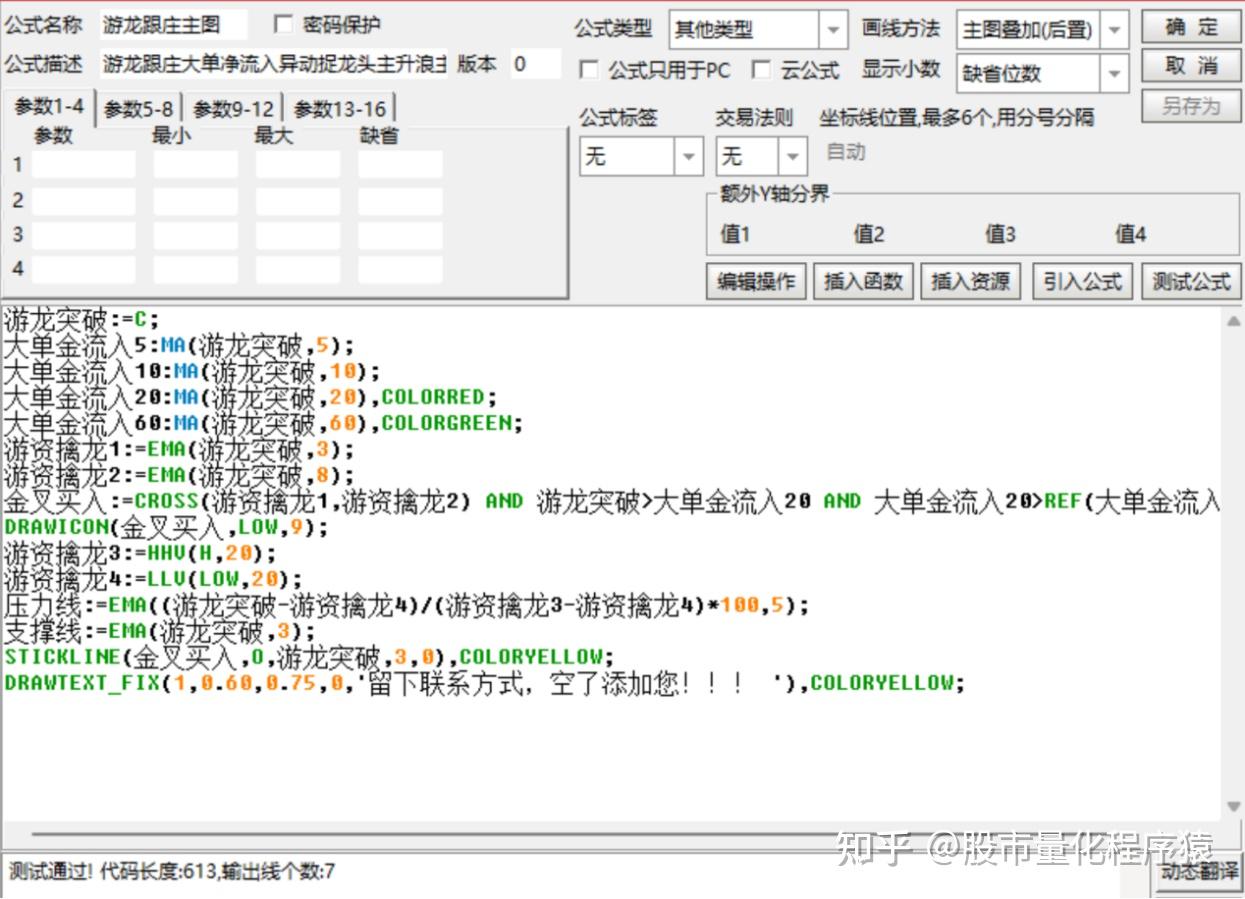Tick the 密码保护 checkbox
Image resolution: width=1245 pixels, height=899 pixels.
[284, 24]
